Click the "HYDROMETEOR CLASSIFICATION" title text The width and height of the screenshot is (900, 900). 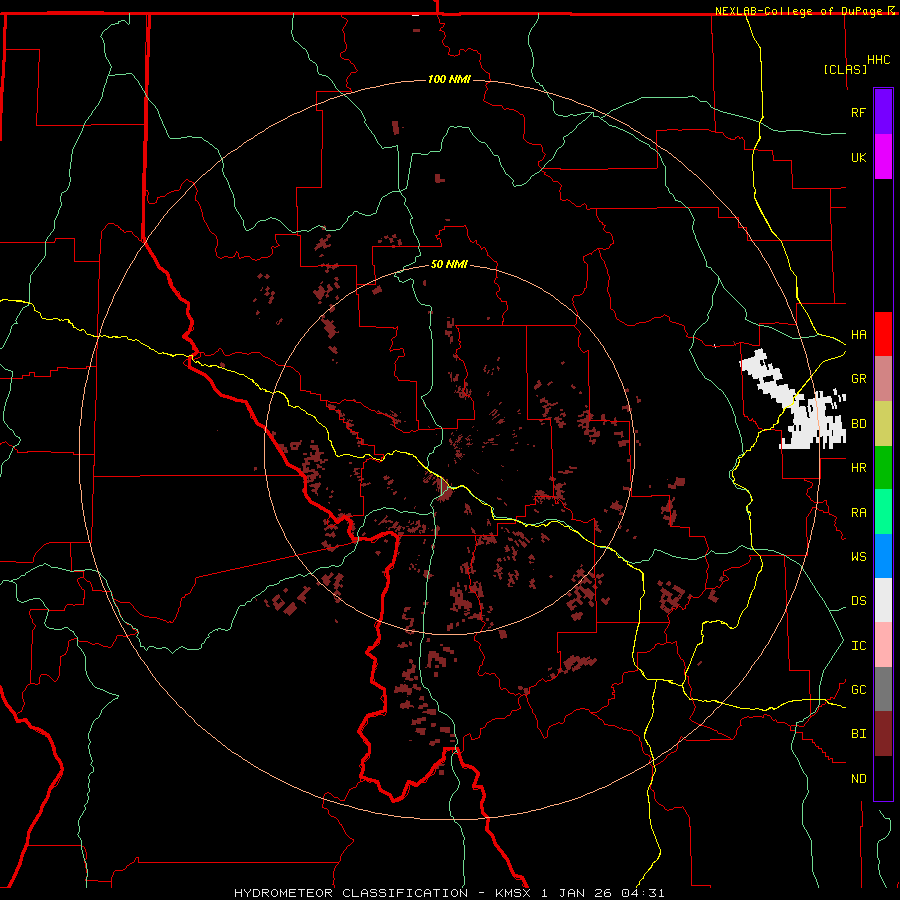[351, 893]
